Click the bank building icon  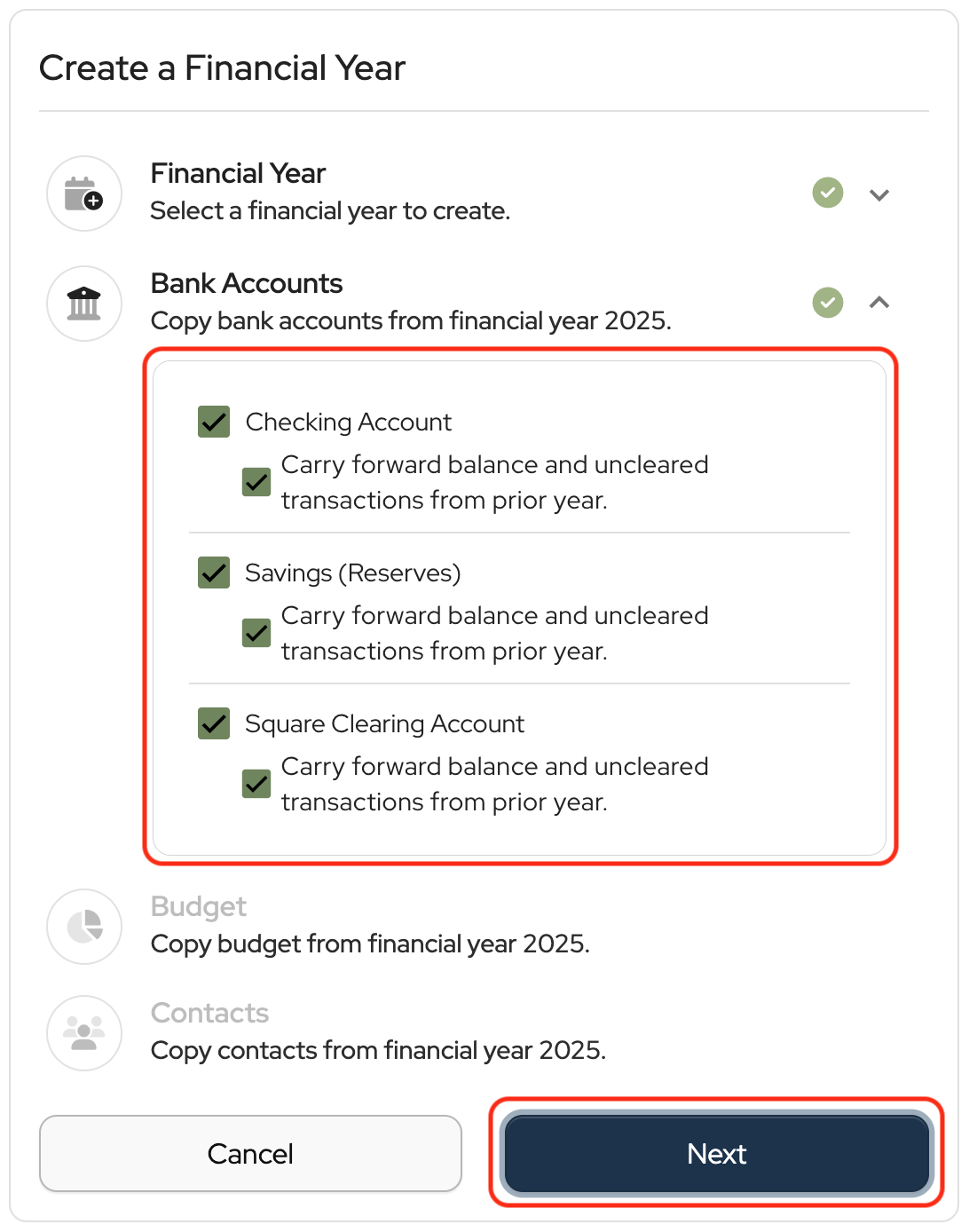[84, 304]
